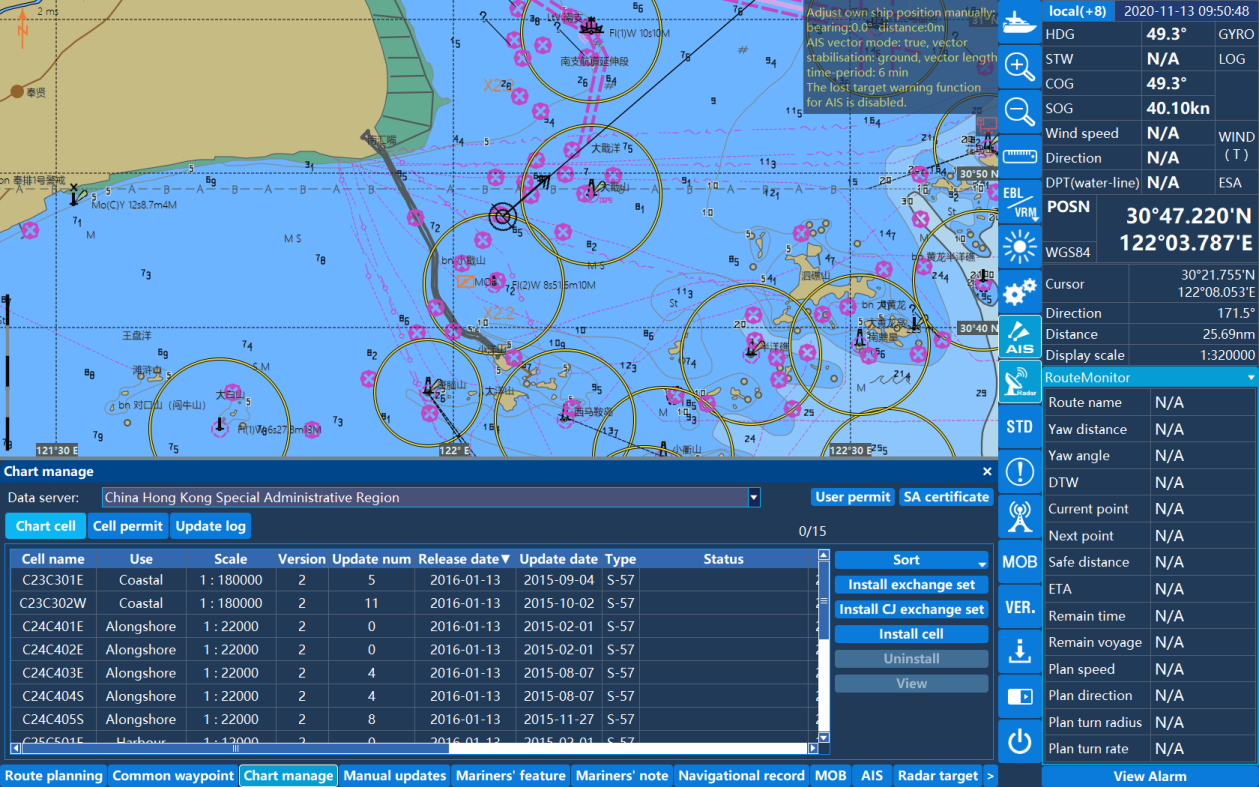Open the Sort dropdown button
The width and height of the screenshot is (1259, 787).
[x=911, y=560]
